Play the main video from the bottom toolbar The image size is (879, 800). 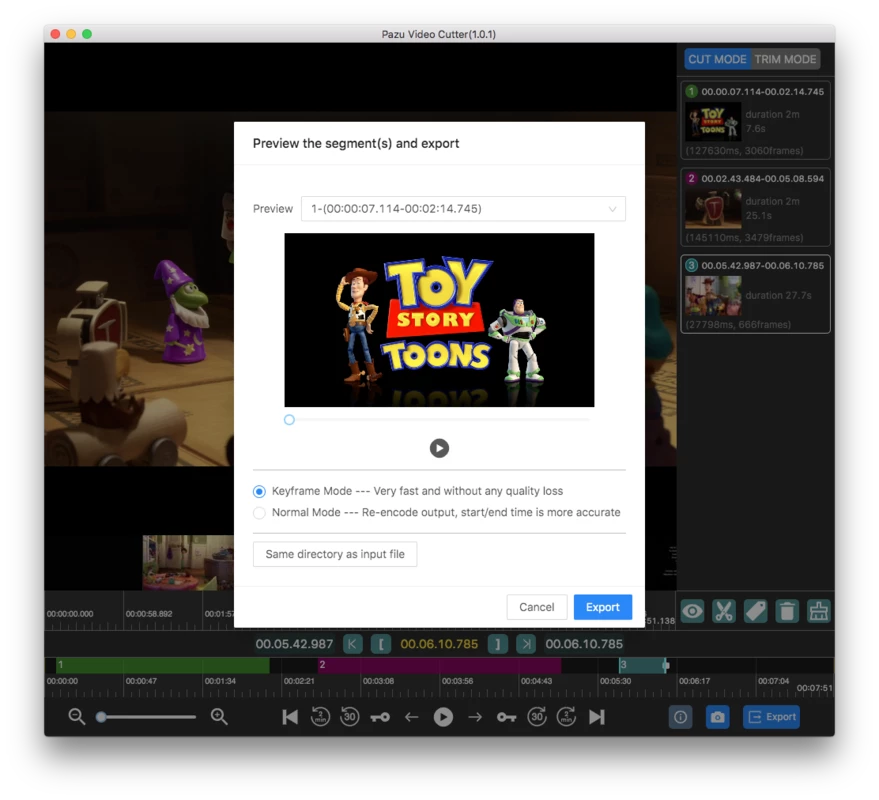point(443,717)
